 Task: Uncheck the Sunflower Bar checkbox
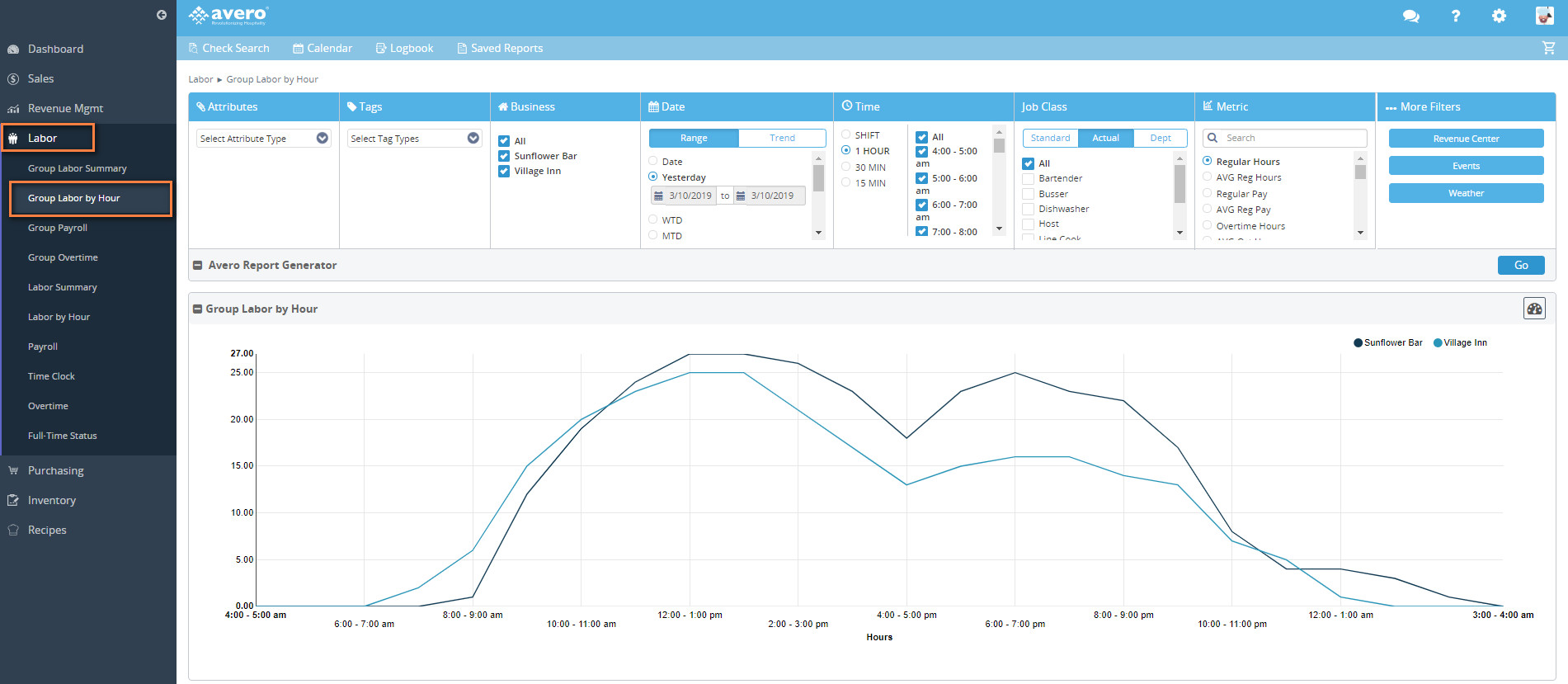pyautogui.click(x=504, y=156)
